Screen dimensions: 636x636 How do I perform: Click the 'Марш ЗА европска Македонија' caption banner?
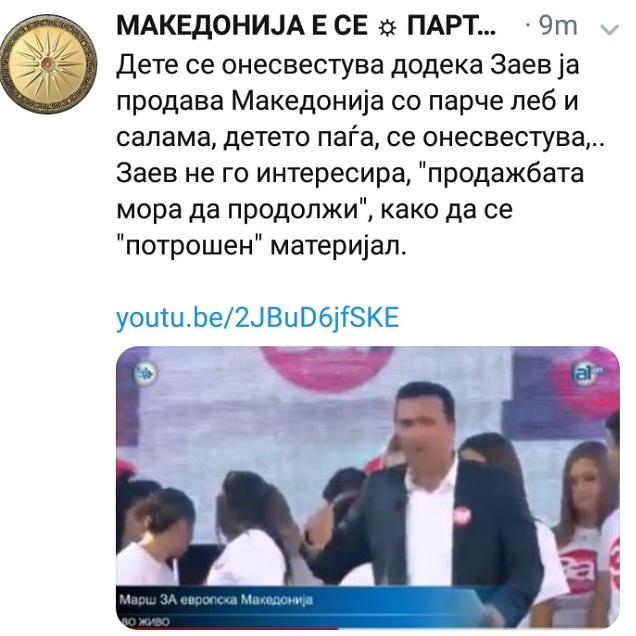click(216, 600)
